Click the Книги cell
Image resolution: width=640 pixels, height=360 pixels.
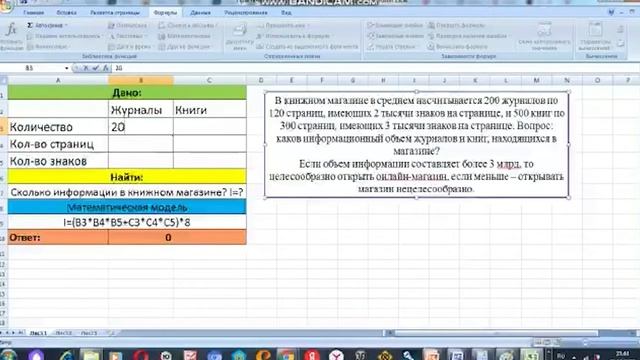coord(210,109)
